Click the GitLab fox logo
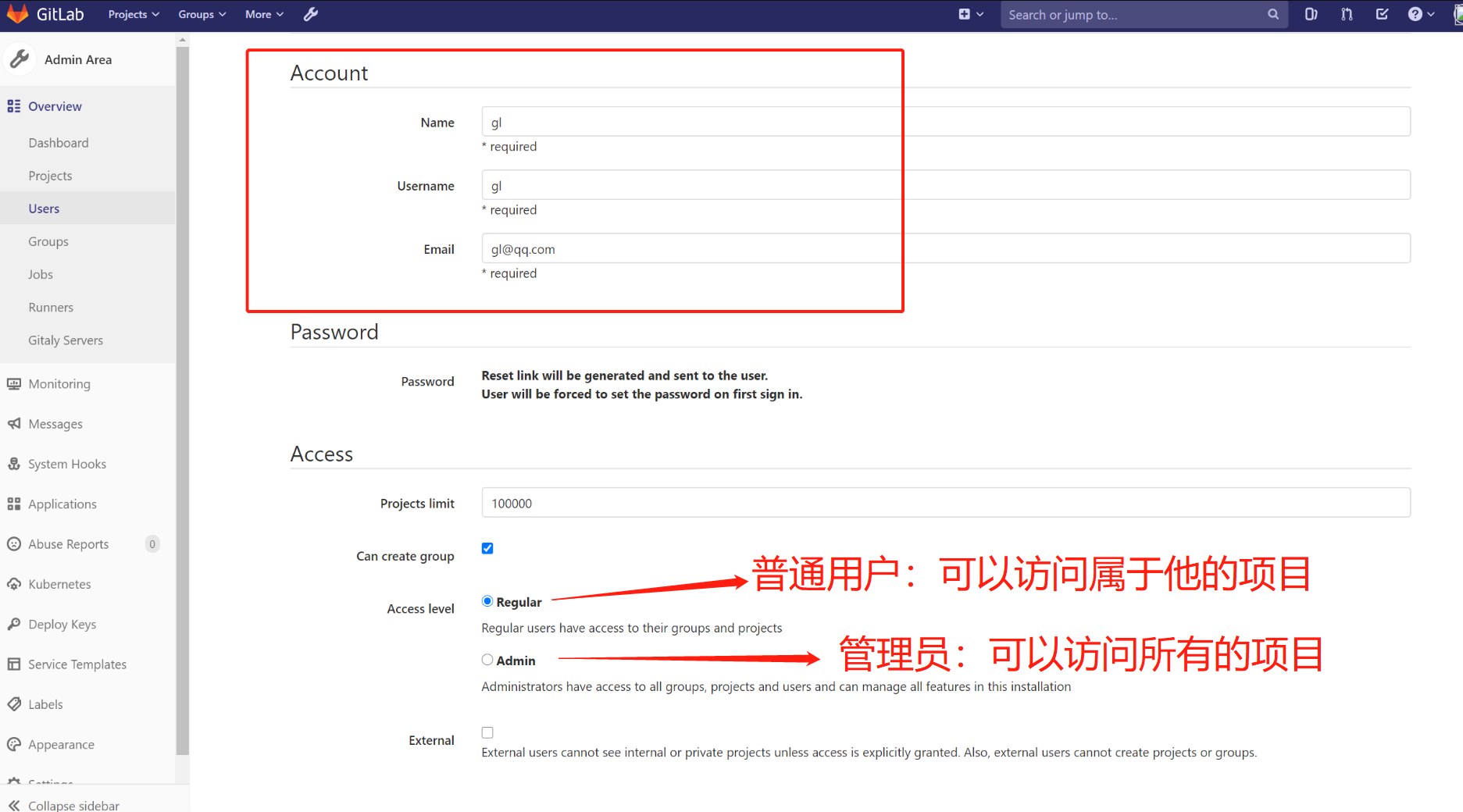This screenshot has height=812, width=1463. tap(17, 14)
